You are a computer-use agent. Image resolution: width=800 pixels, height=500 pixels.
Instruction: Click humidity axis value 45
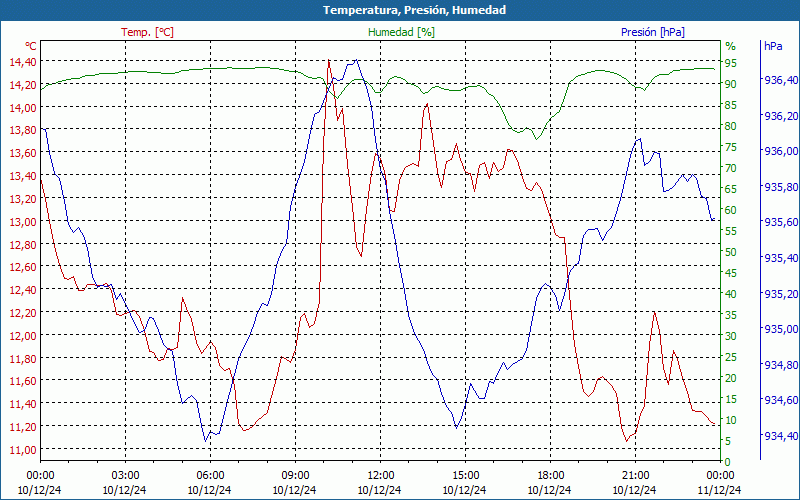(x=731, y=273)
